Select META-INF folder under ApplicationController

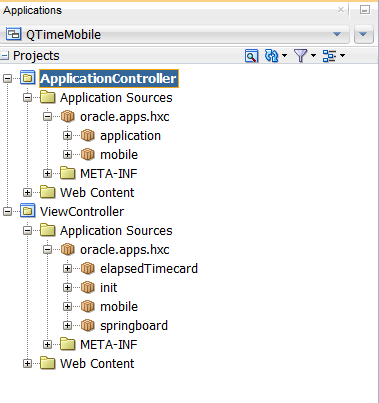[x=109, y=173]
